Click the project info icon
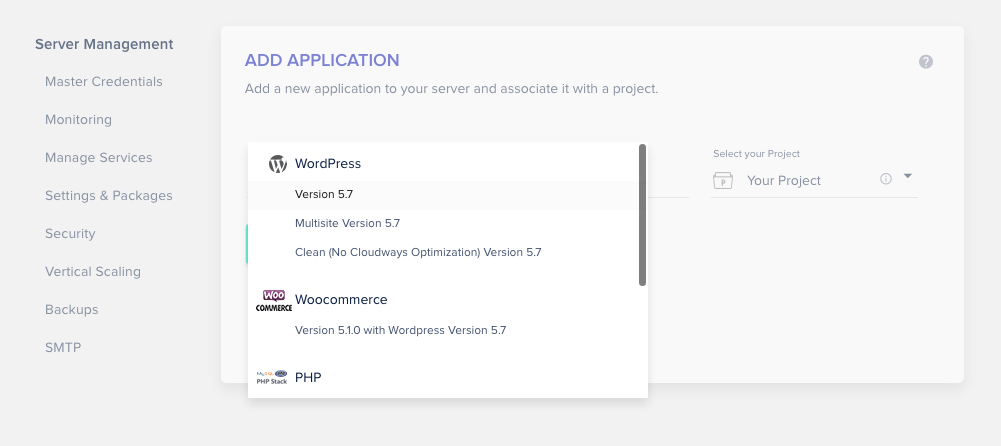This screenshot has width=1001, height=446. [x=885, y=179]
